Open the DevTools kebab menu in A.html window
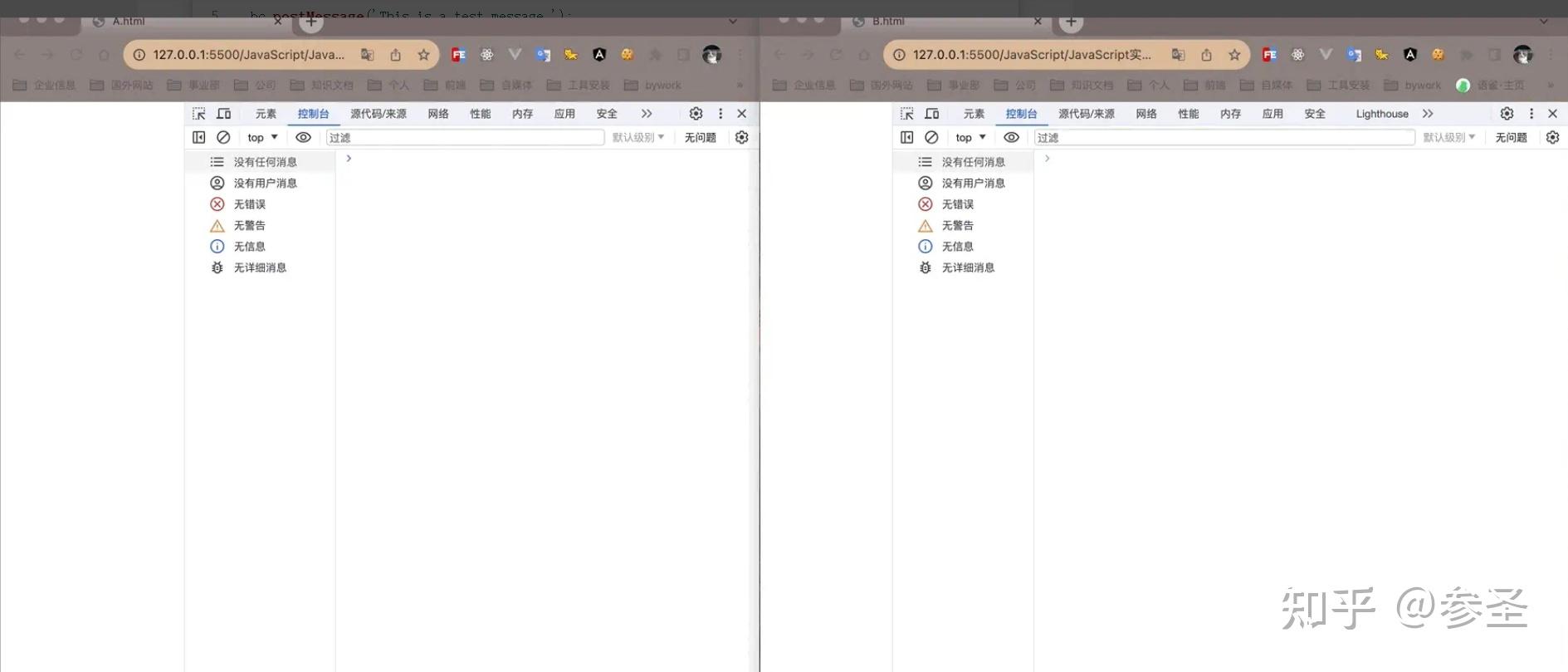 click(720, 114)
